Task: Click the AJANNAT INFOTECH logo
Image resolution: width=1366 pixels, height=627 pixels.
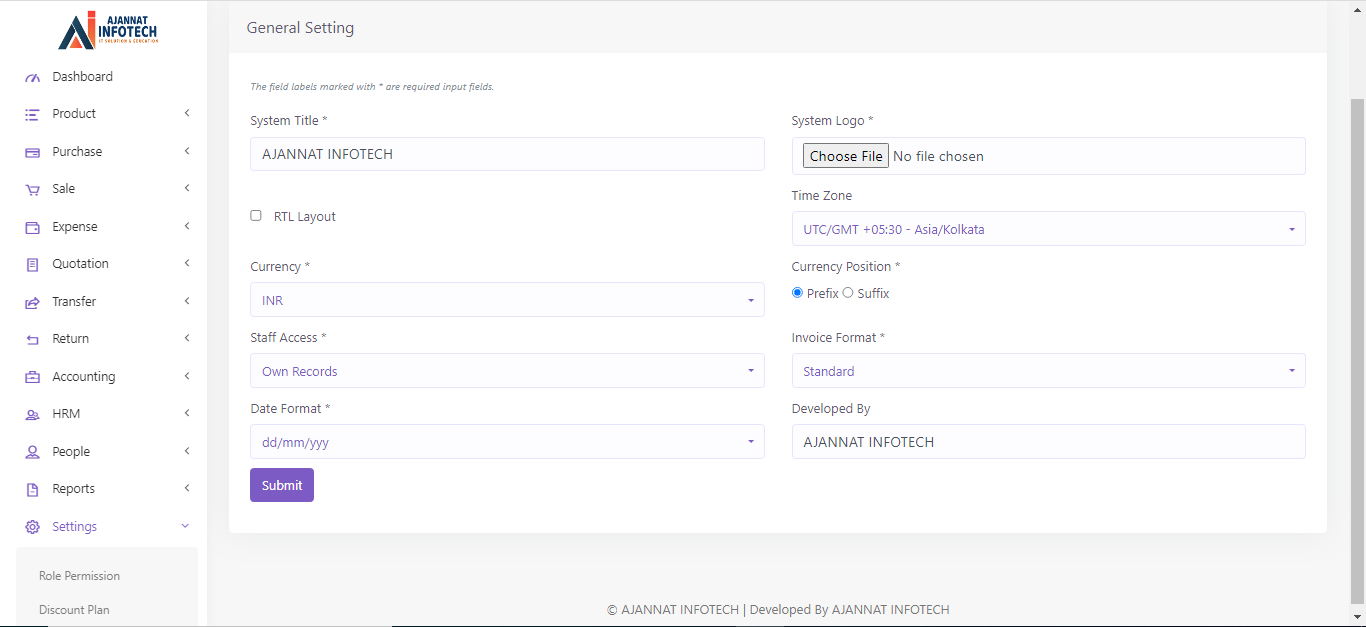Action: 107,30
